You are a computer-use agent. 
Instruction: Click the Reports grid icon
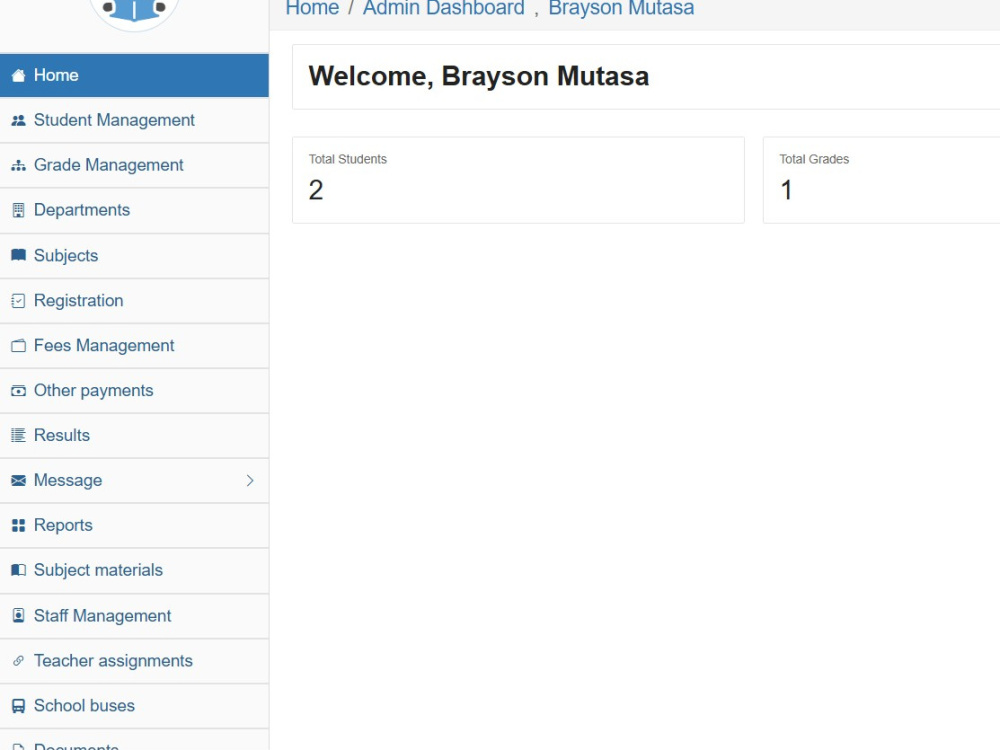click(18, 526)
